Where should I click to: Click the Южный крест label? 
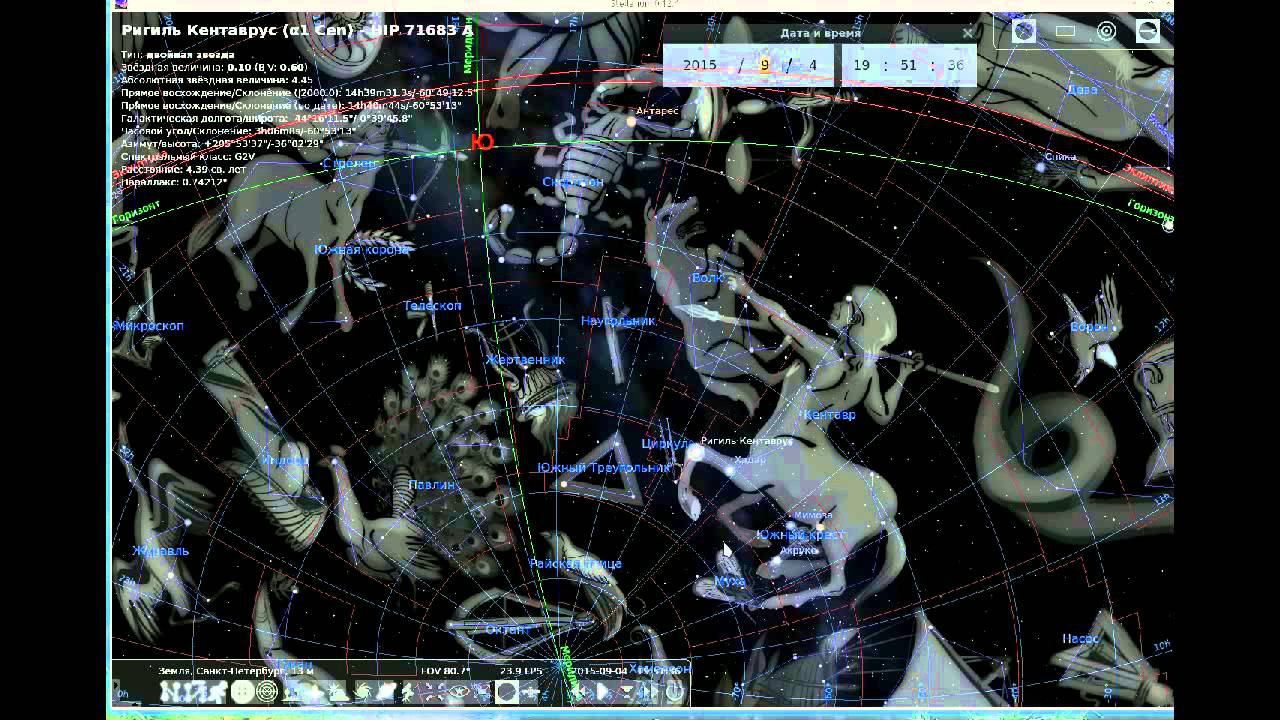[x=801, y=535]
